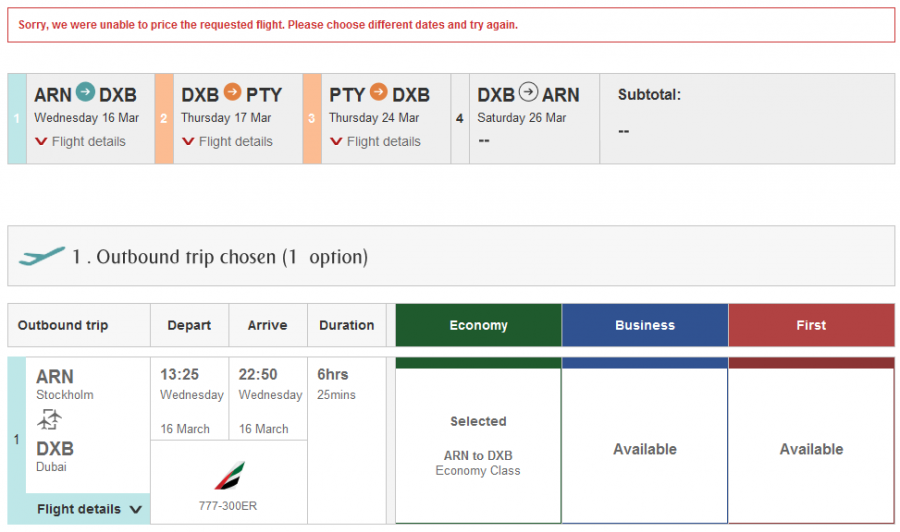Toggle Flight details in the outbound trip row
The image size is (900, 532).
(x=89, y=509)
